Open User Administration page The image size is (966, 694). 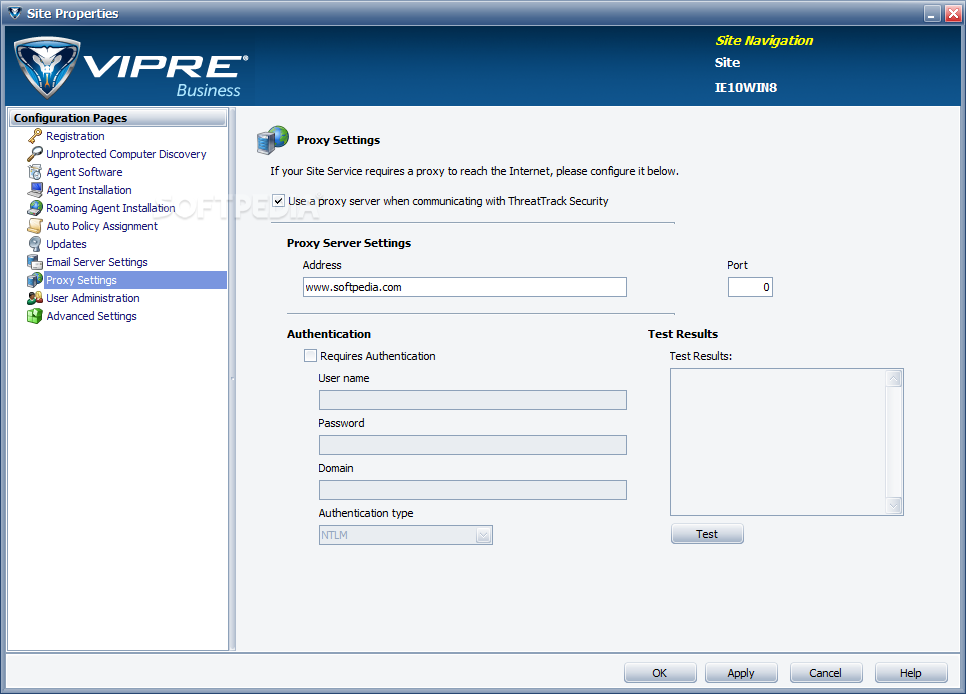[93, 298]
